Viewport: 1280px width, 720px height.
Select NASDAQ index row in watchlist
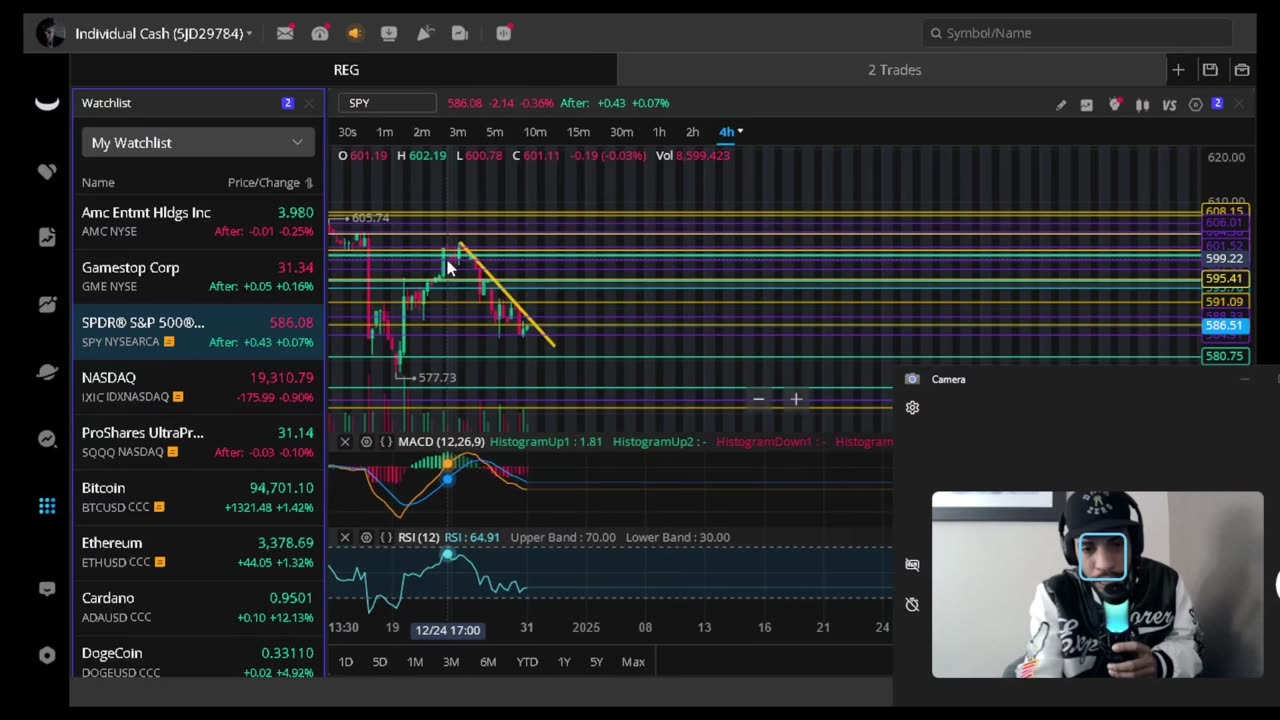pyautogui.click(x=198, y=387)
